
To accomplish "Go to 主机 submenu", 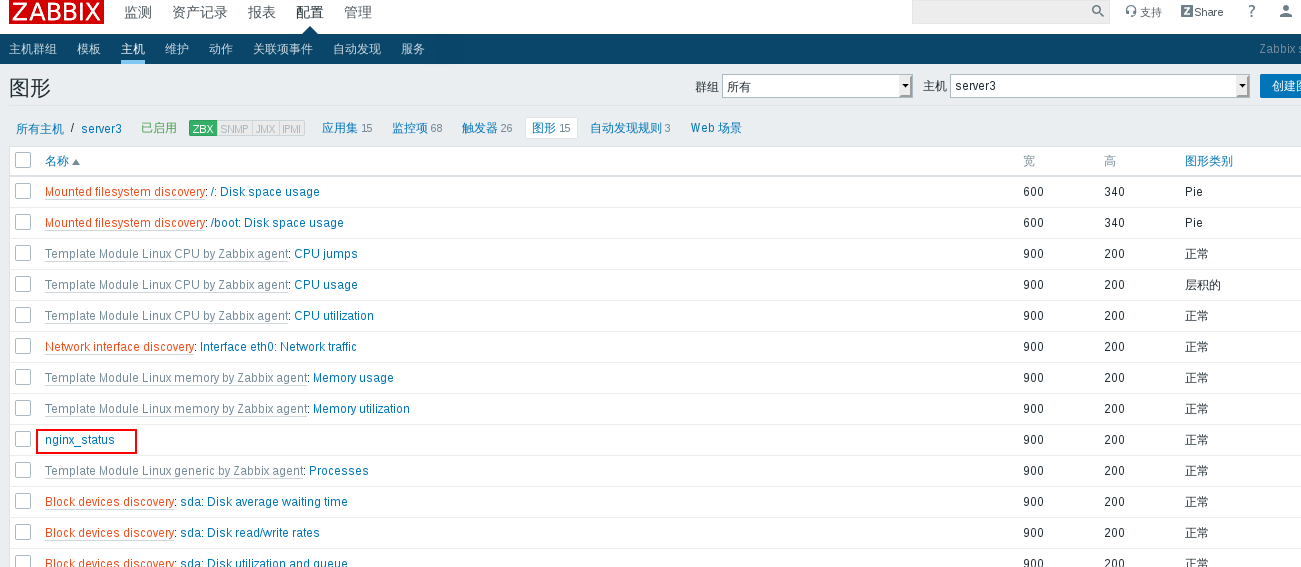I will (x=133, y=49).
